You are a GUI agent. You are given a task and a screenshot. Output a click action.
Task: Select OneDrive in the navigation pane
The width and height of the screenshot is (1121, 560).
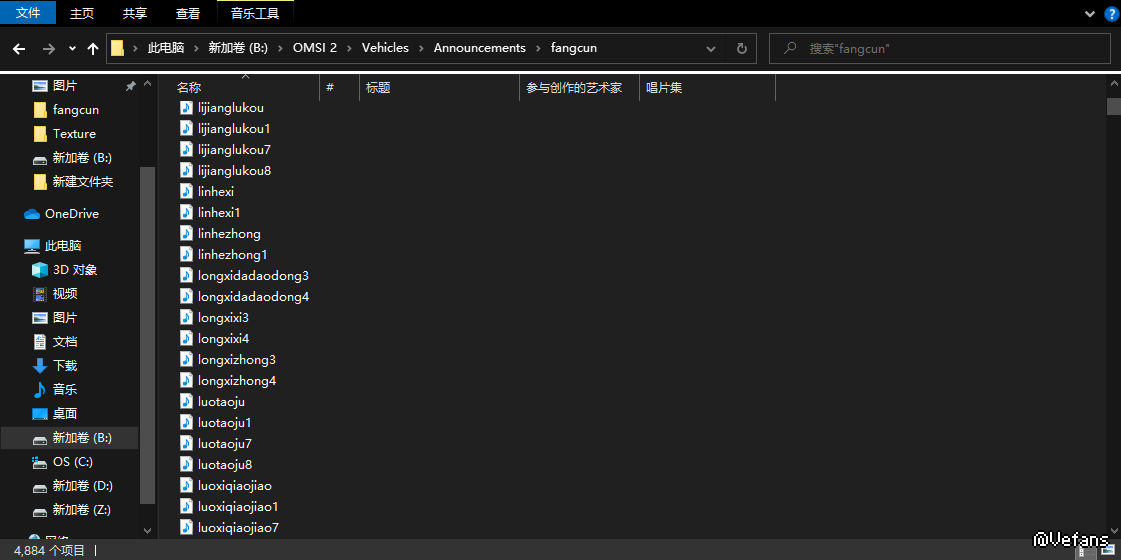[x=71, y=214]
